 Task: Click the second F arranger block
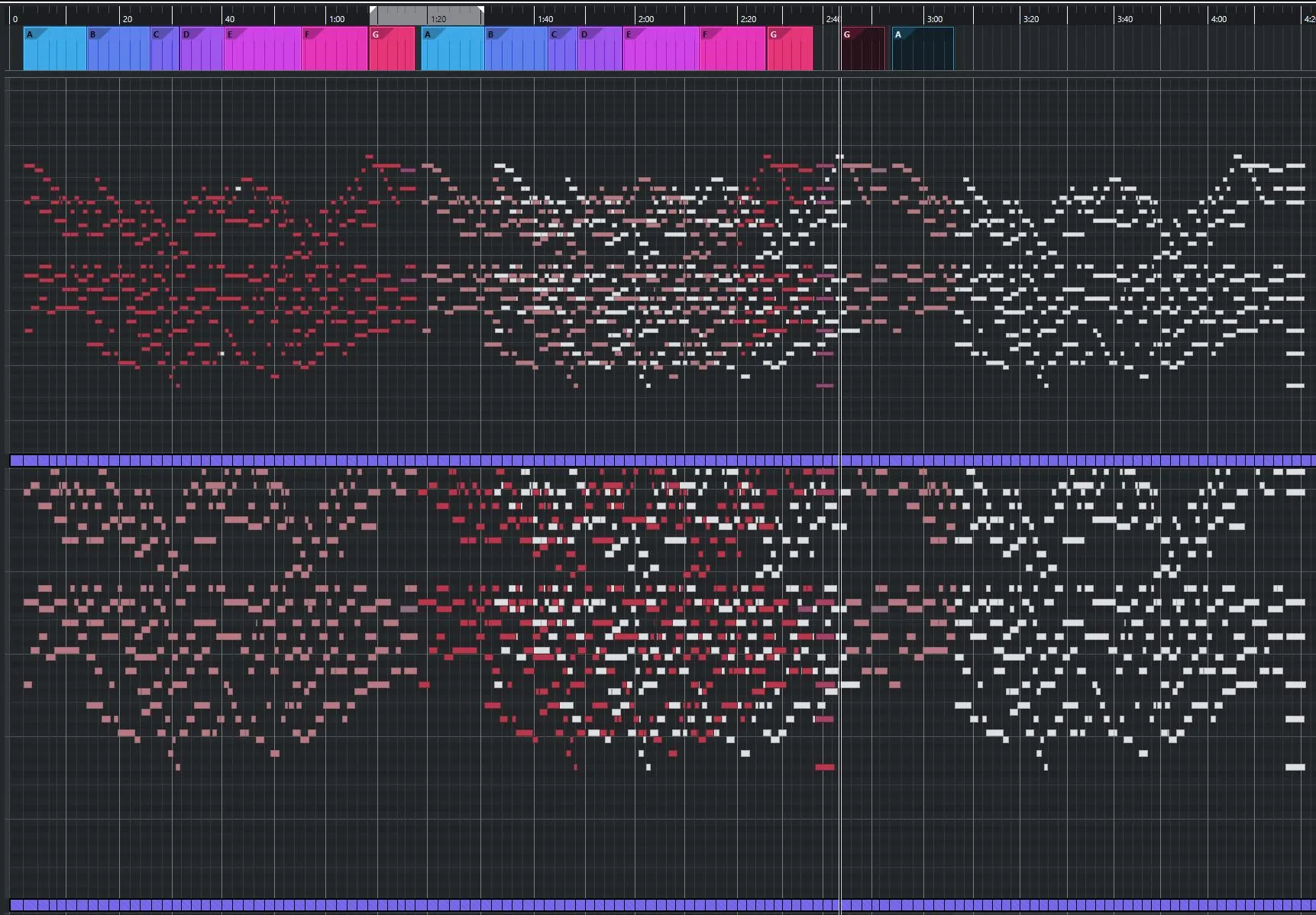point(732,50)
